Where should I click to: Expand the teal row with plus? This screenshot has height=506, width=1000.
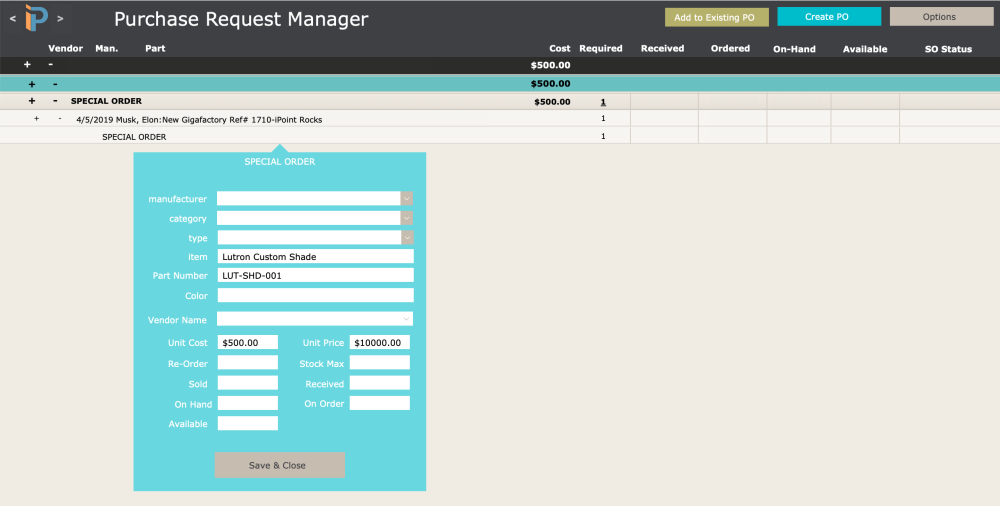point(31,84)
